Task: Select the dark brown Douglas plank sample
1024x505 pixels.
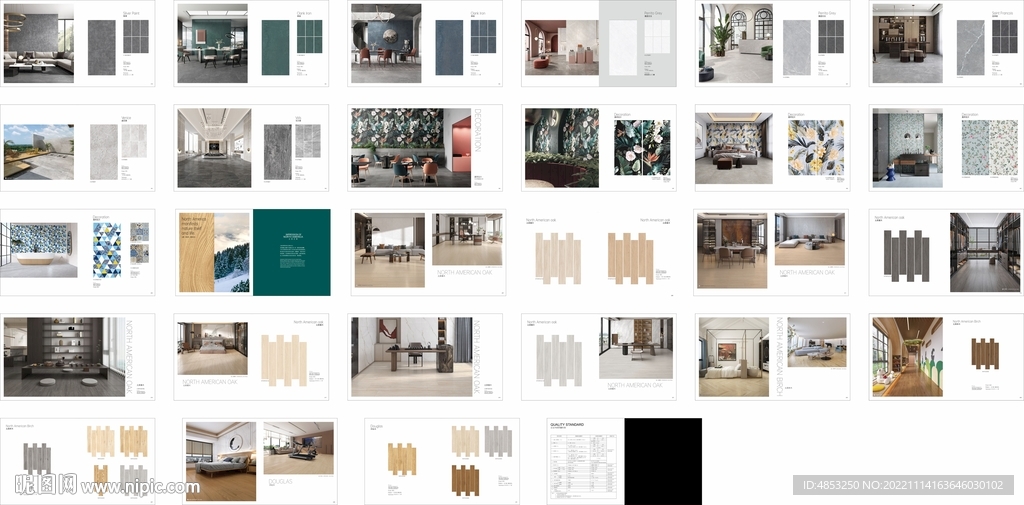Action: (x=464, y=480)
